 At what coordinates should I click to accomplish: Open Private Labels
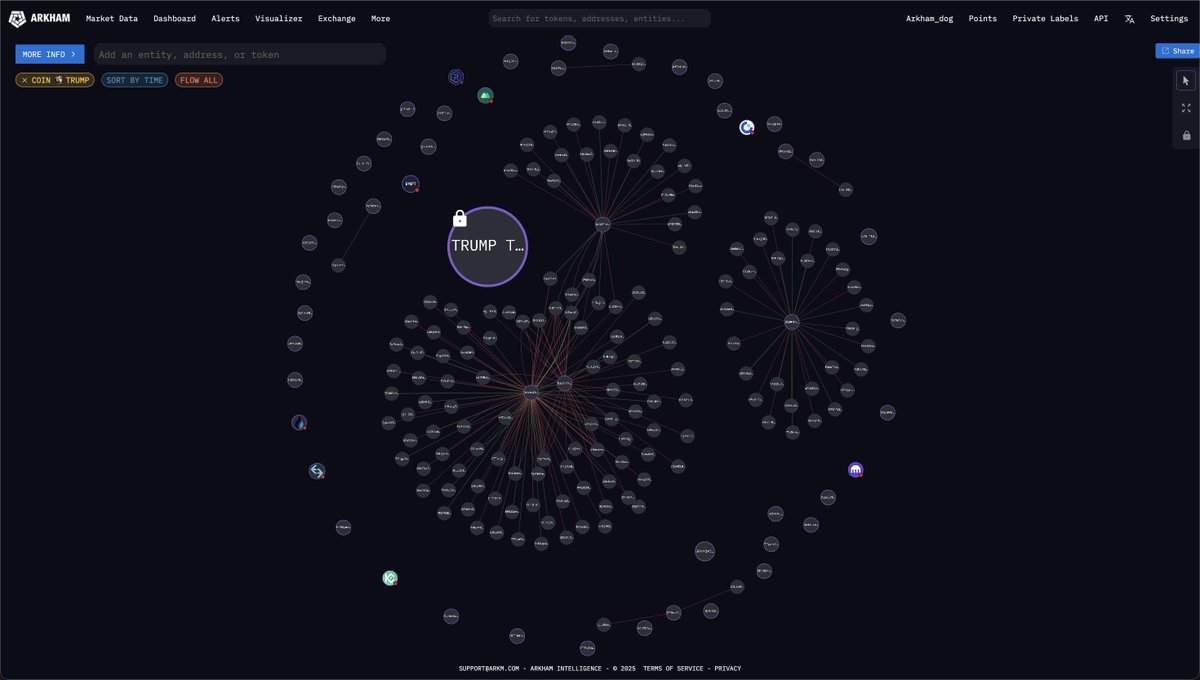pyautogui.click(x=1045, y=18)
